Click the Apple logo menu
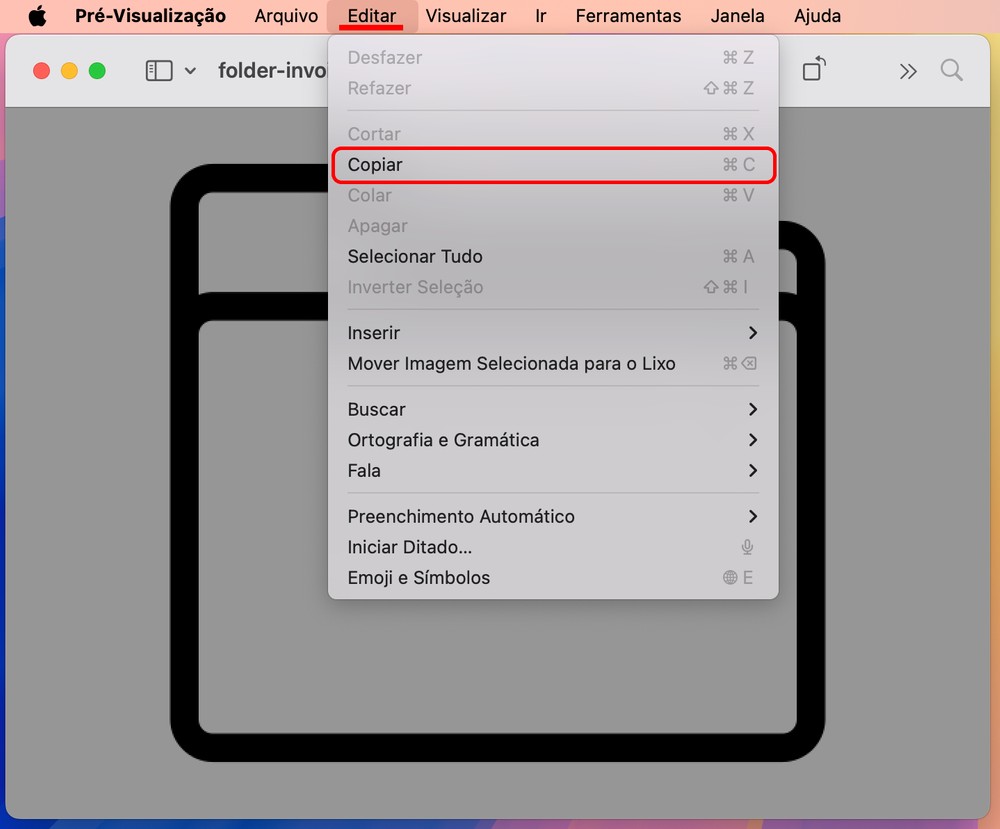 (x=37, y=16)
